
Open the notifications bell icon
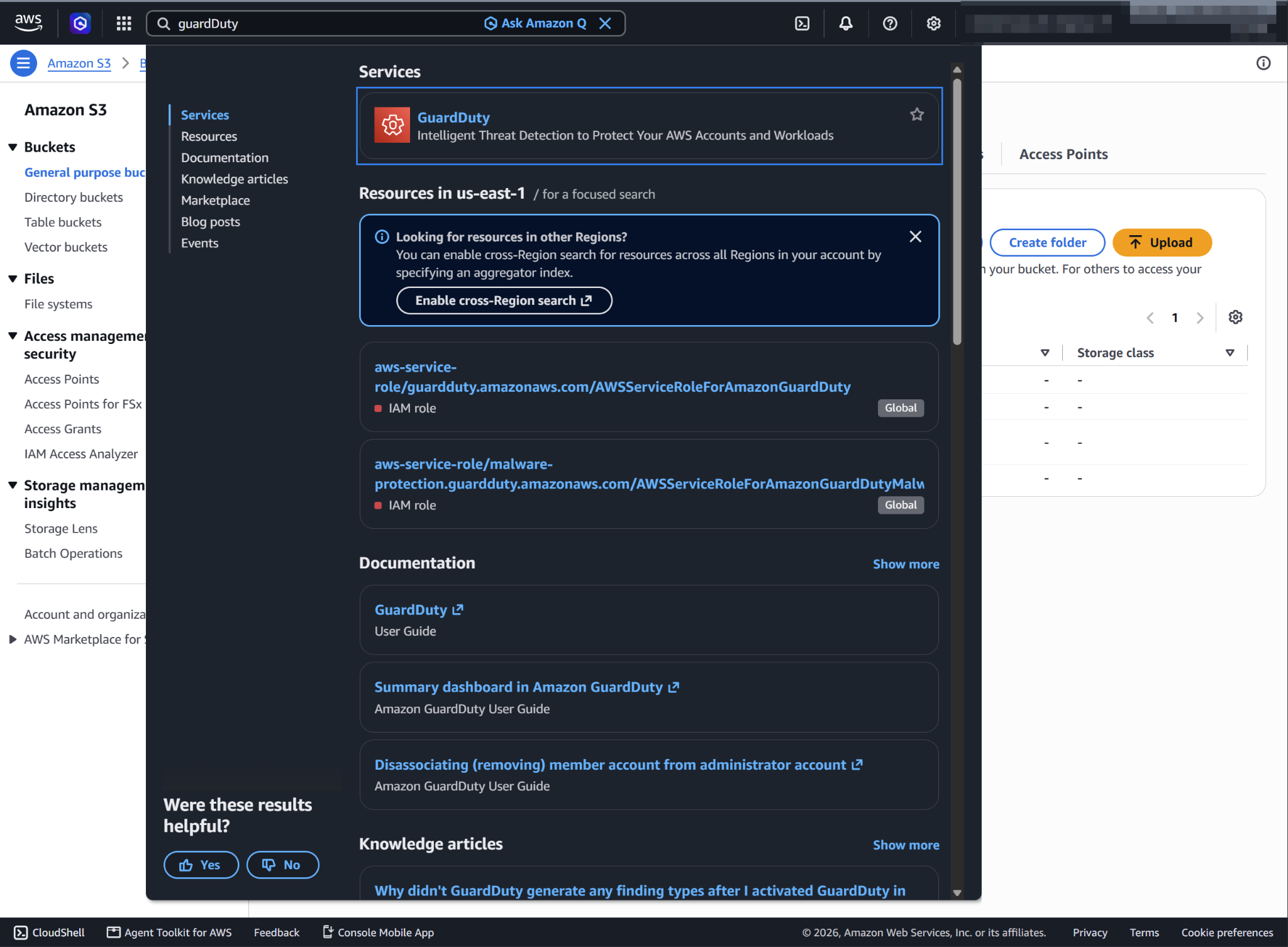pyautogui.click(x=846, y=23)
